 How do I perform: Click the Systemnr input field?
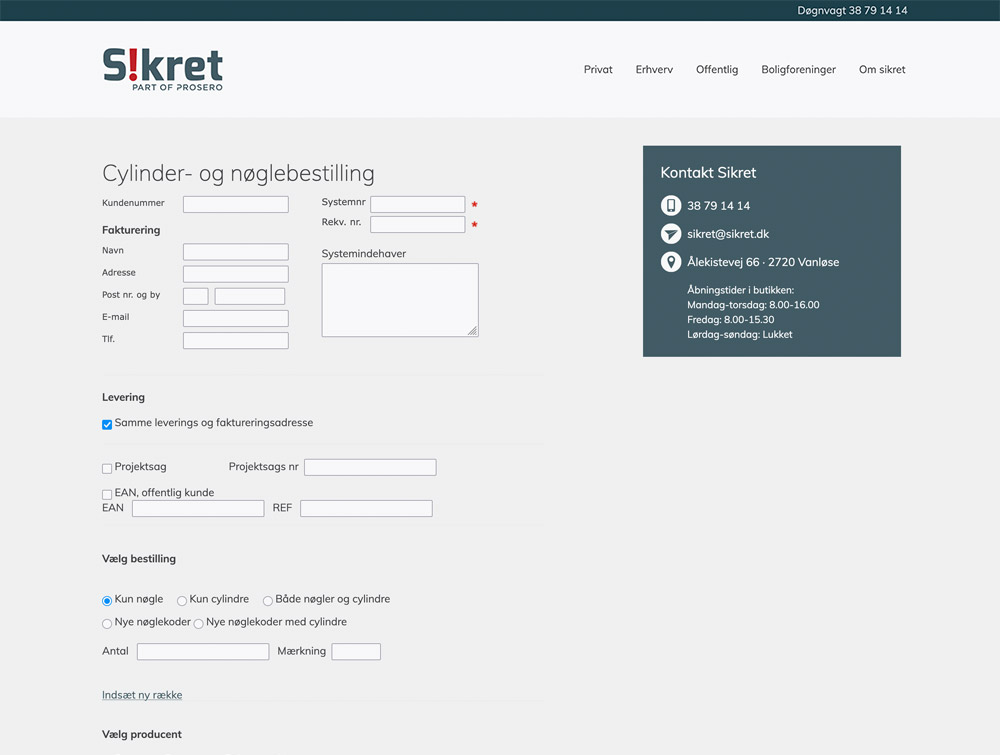[x=417, y=204]
